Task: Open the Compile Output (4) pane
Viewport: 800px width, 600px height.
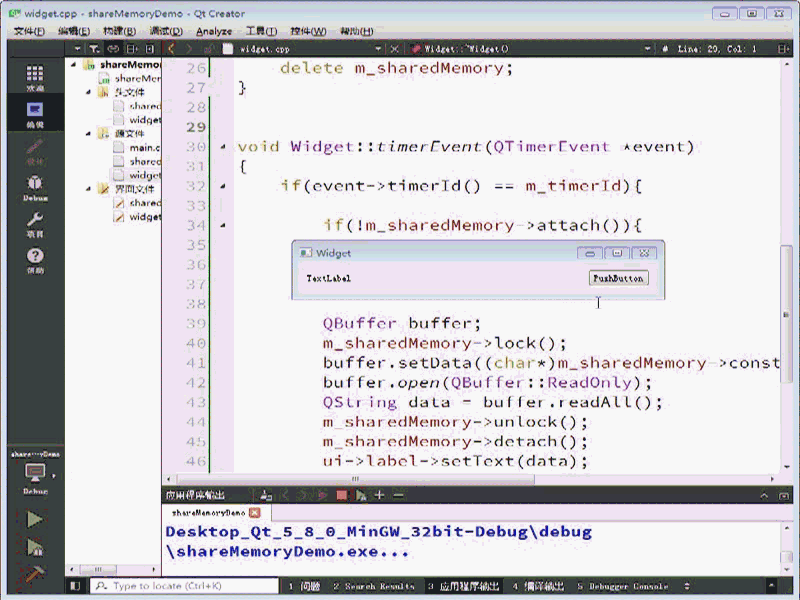Action: (538, 586)
